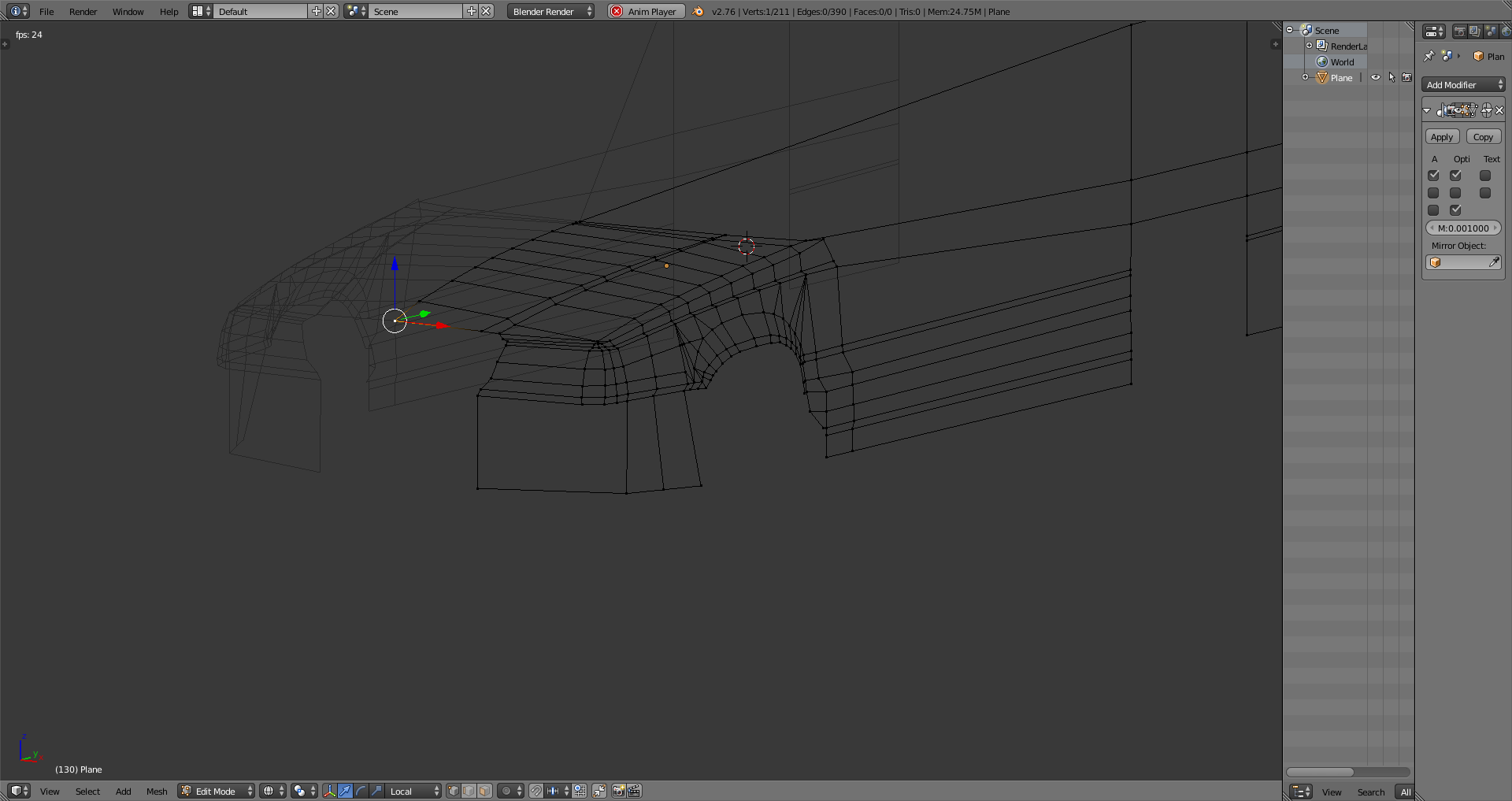Open the Blender Render engine dropdown
This screenshot has width=1512, height=801.
tap(550, 11)
